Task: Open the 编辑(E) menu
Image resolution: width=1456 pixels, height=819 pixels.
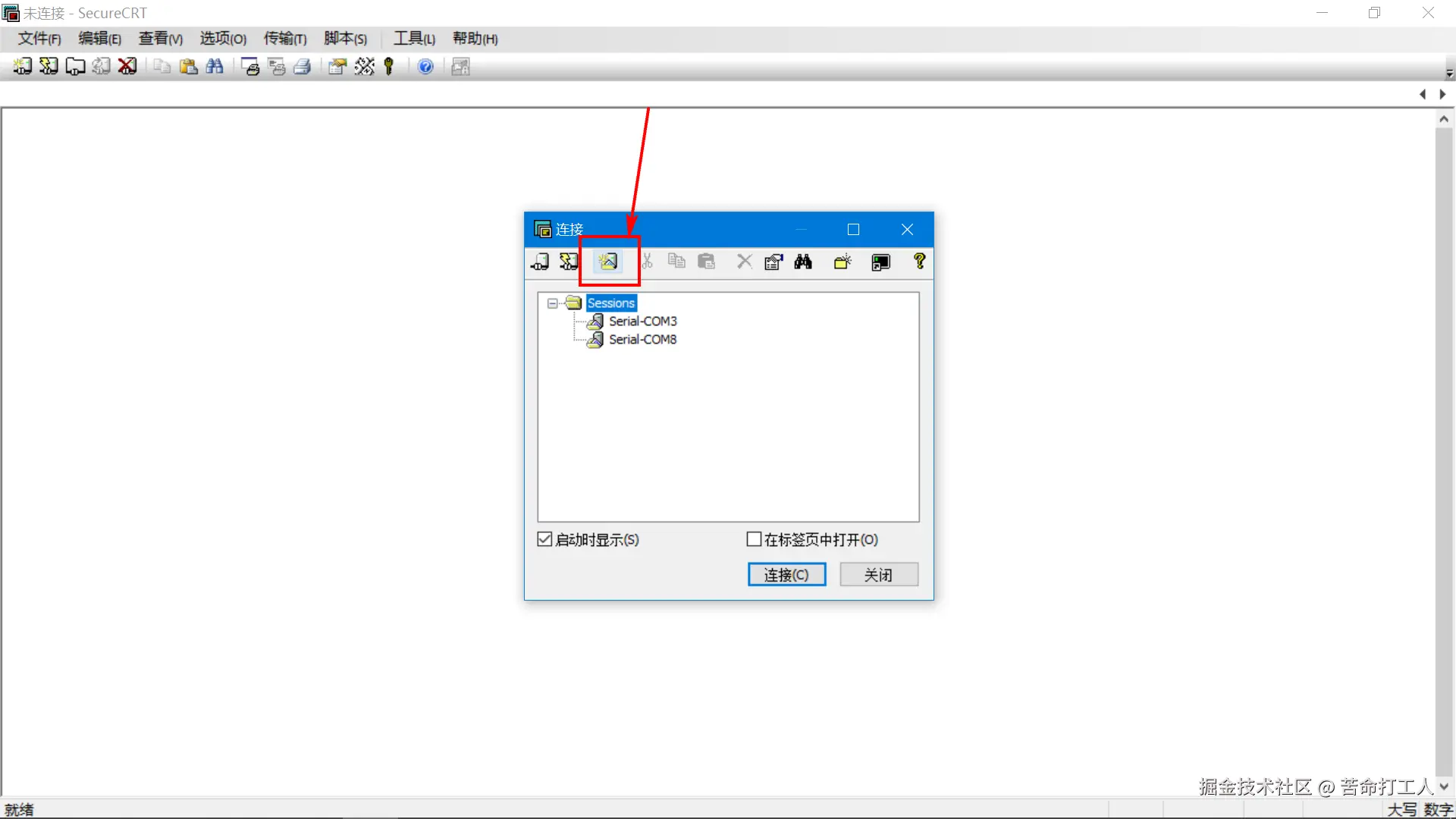Action: coord(100,39)
